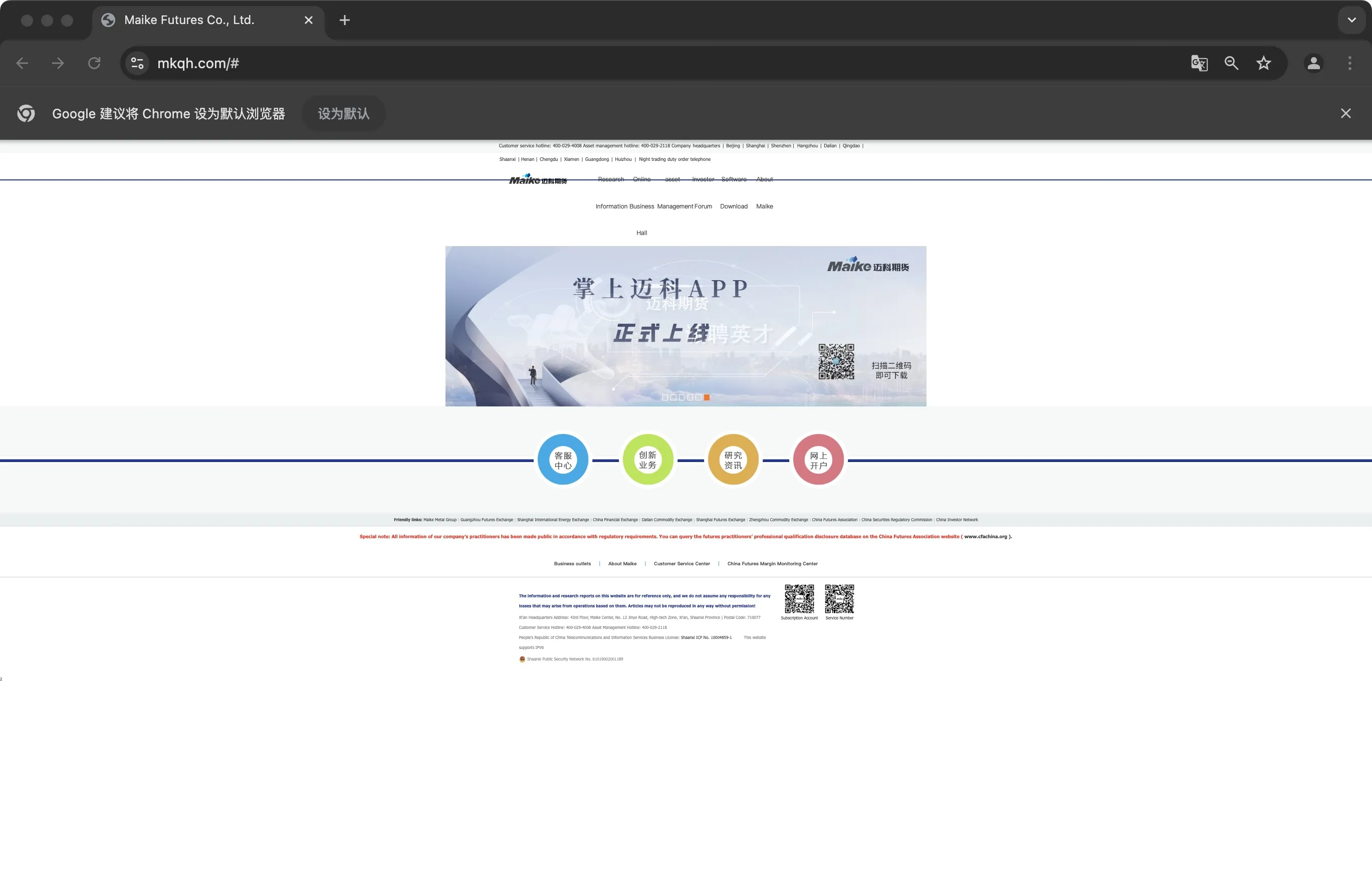Open Zhengzhou Commodity Exchange link

(x=778, y=520)
